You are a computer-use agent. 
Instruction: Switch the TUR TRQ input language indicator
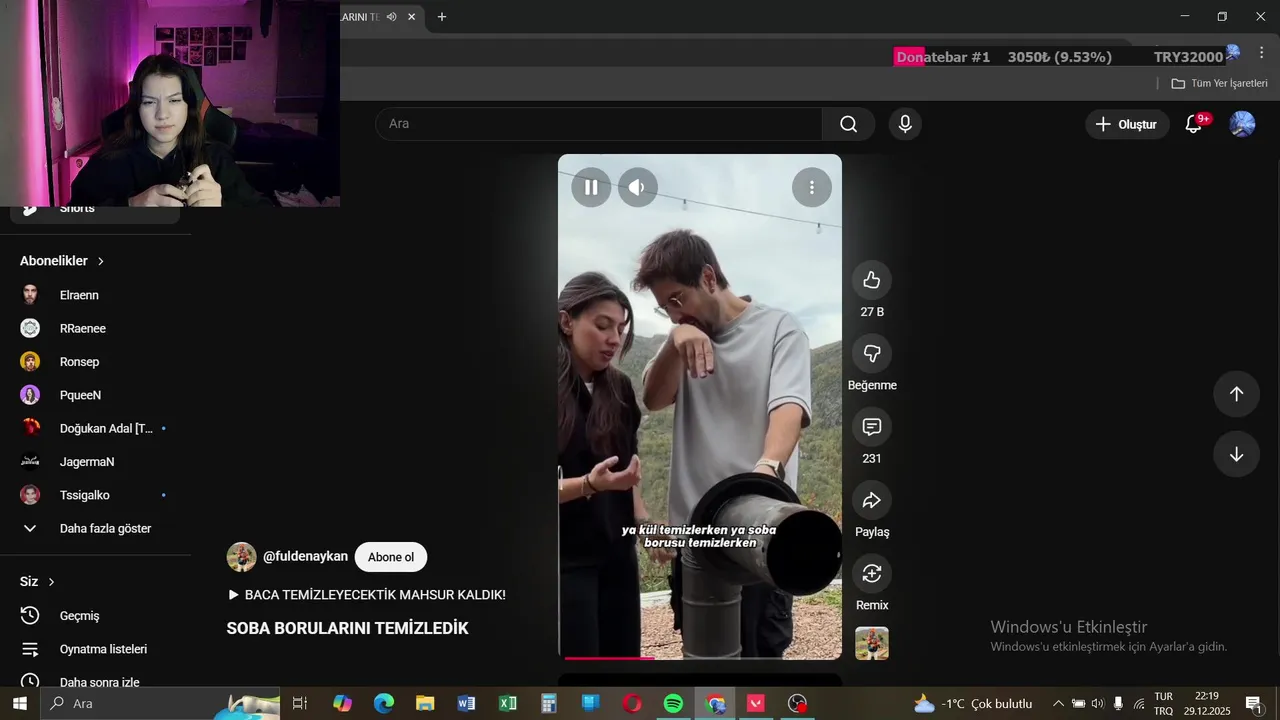point(1164,704)
